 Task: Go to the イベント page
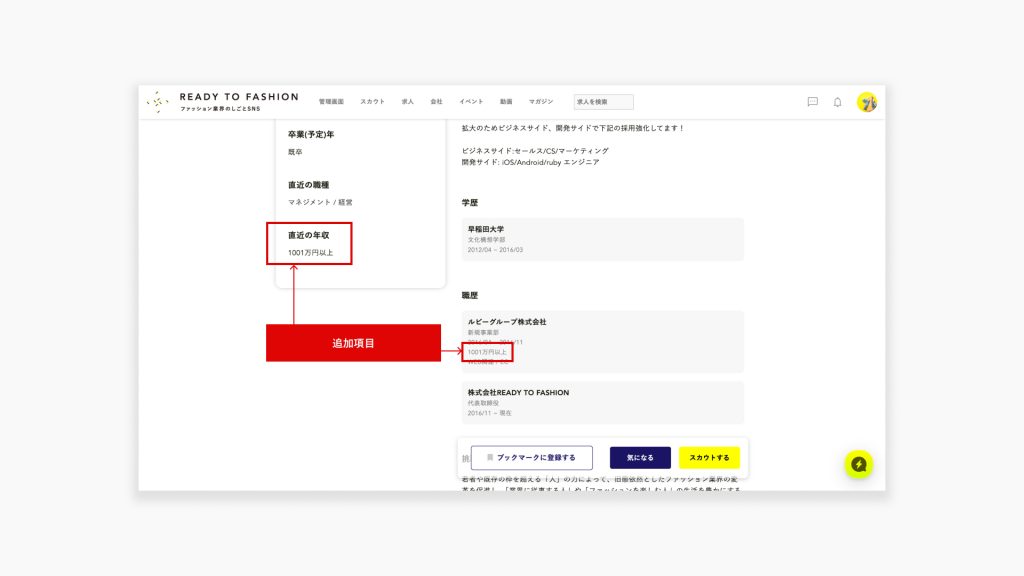coord(471,102)
